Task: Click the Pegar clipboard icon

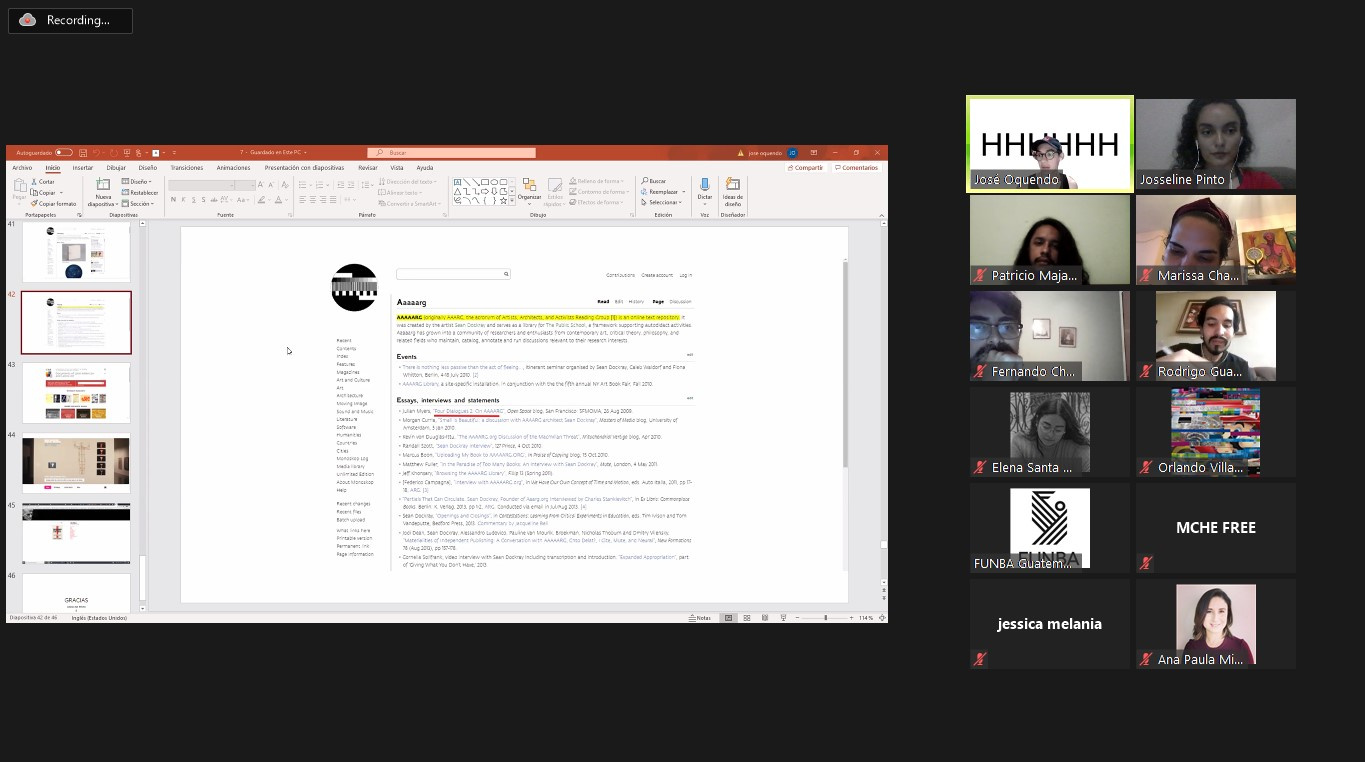Action: pyautogui.click(x=20, y=186)
